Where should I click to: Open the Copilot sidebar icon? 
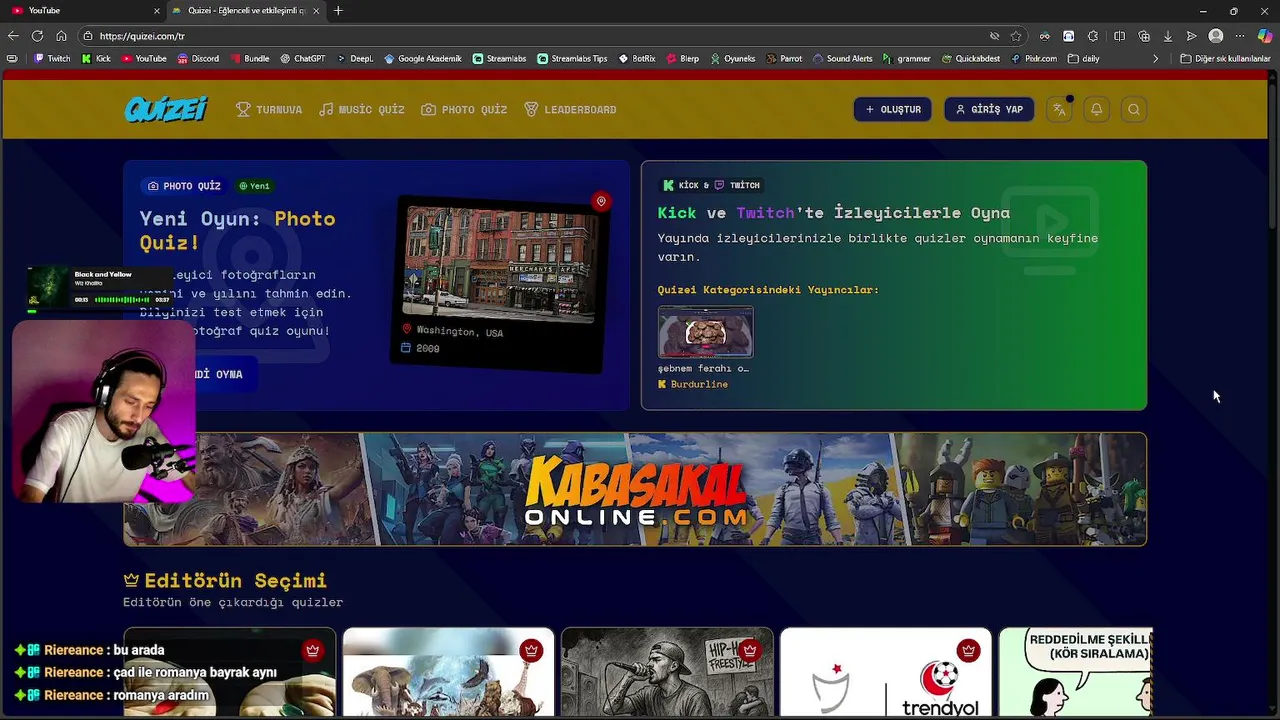click(x=1265, y=36)
